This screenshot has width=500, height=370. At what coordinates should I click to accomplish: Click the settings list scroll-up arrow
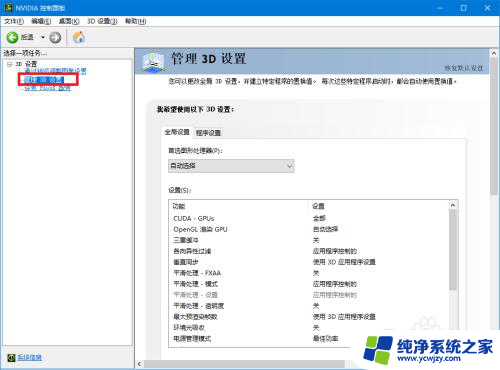click(453, 205)
